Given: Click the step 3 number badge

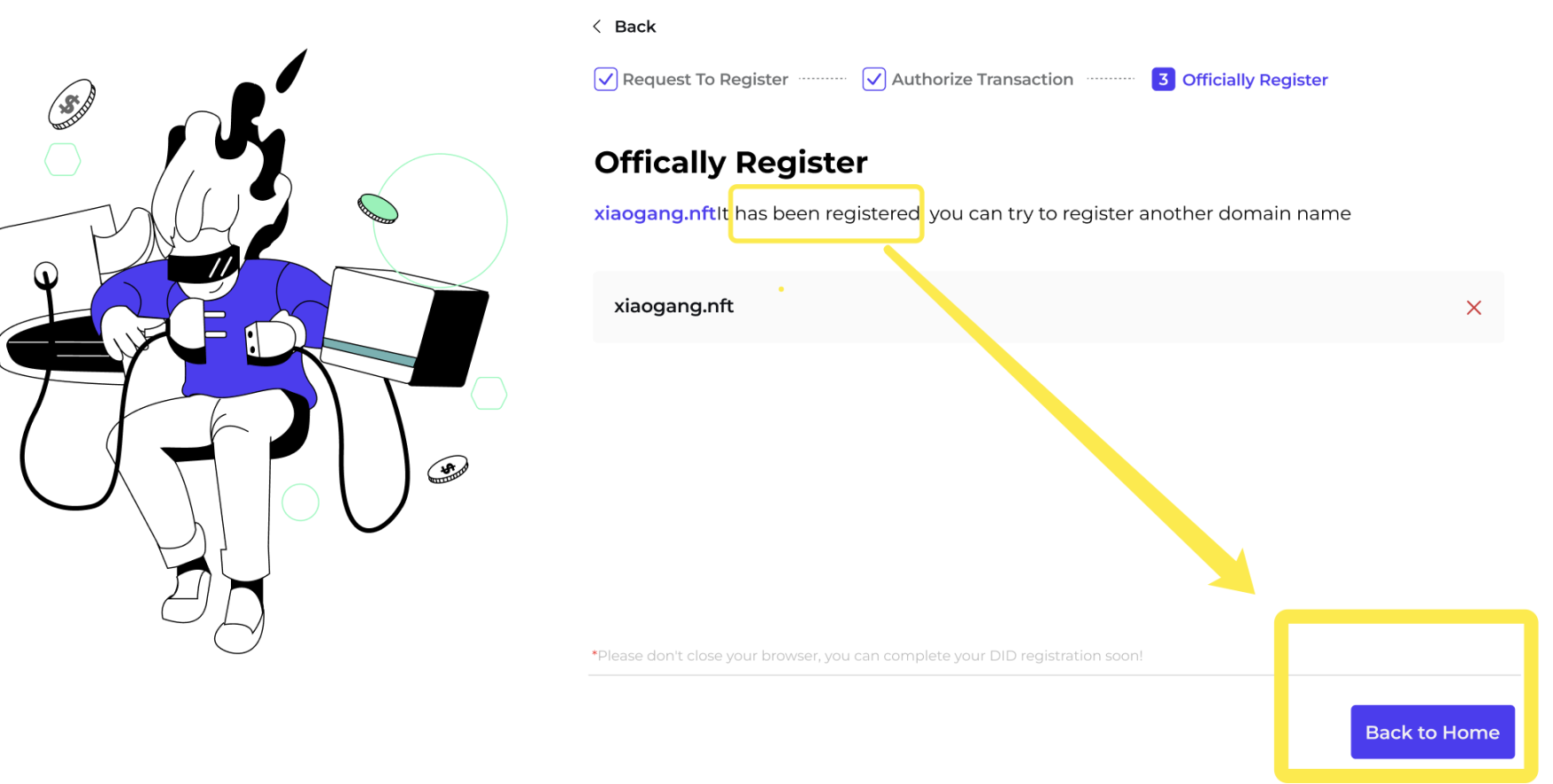Looking at the screenshot, I should [x=1163, y=80].
